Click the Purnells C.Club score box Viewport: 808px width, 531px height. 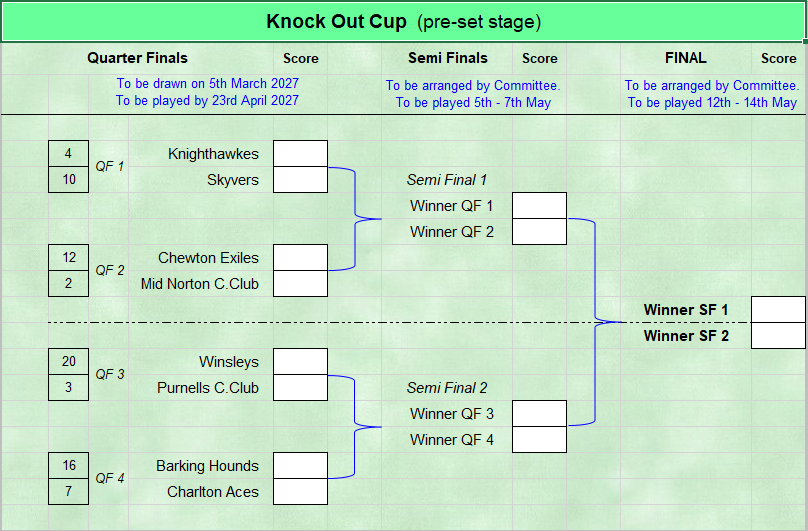tap(300, 388)
